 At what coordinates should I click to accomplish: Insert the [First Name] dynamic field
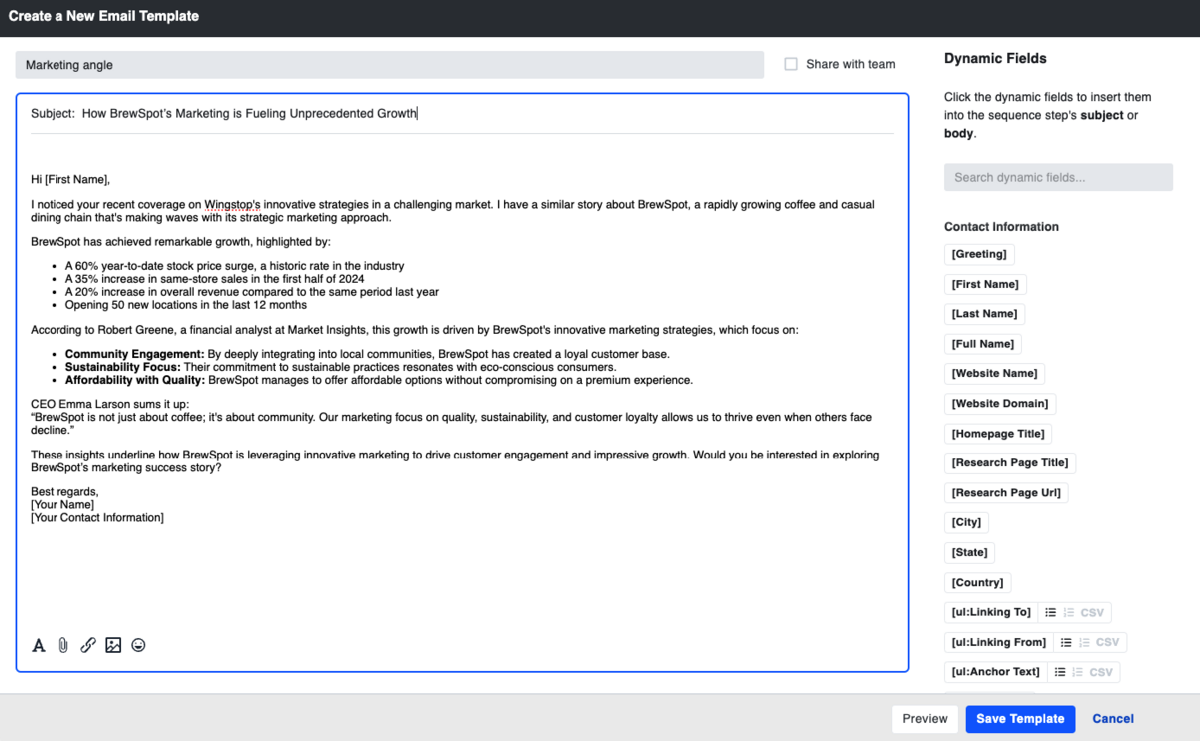985,284
